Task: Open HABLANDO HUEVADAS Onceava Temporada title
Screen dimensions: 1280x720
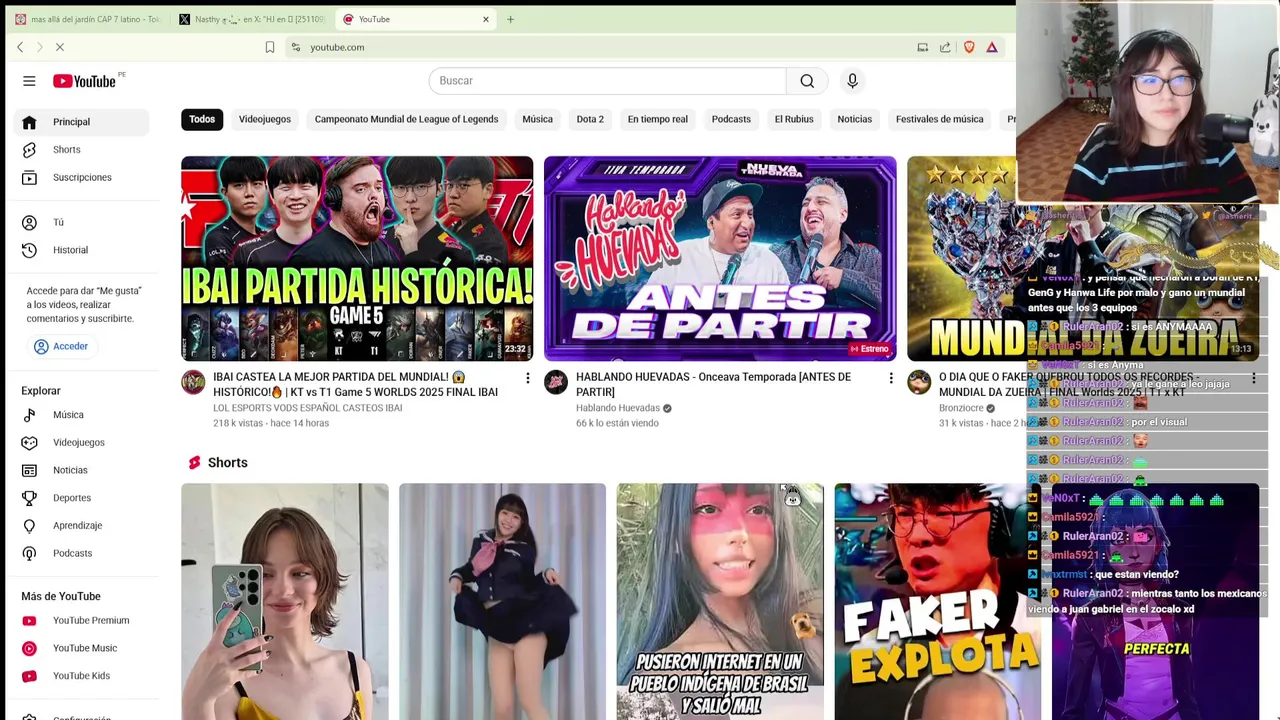Action: (714, 385)
